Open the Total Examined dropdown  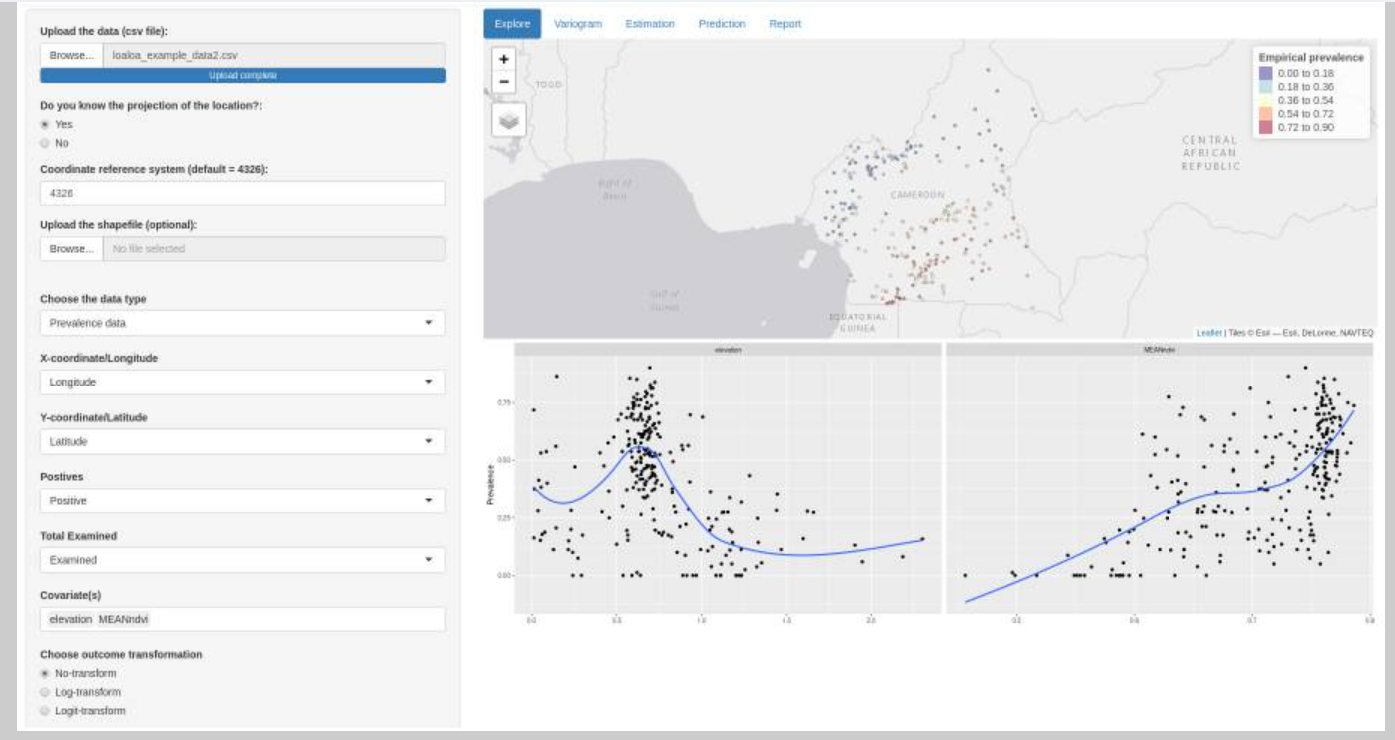click(242, 560)
